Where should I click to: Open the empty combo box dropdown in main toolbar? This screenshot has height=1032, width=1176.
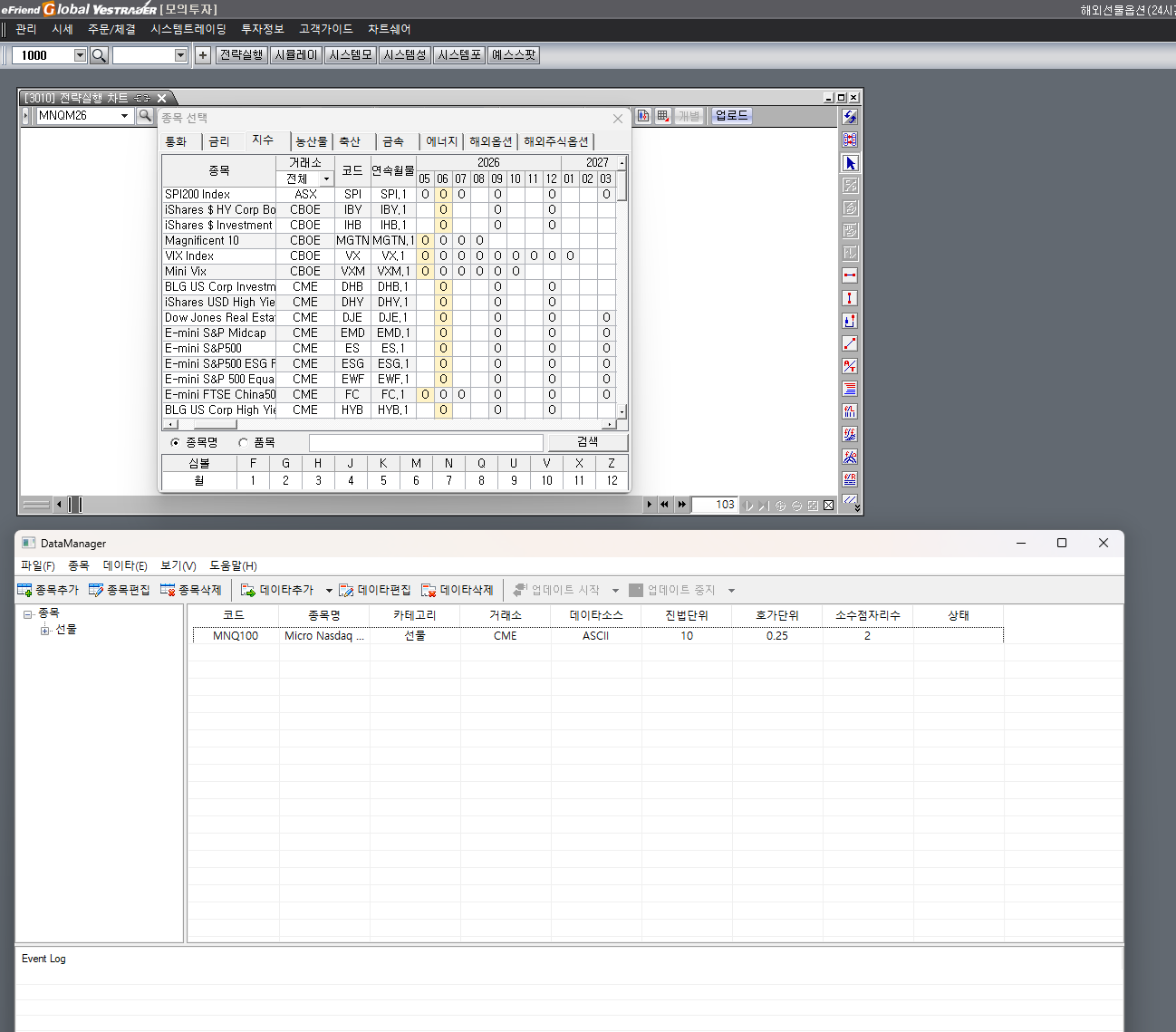180,55
